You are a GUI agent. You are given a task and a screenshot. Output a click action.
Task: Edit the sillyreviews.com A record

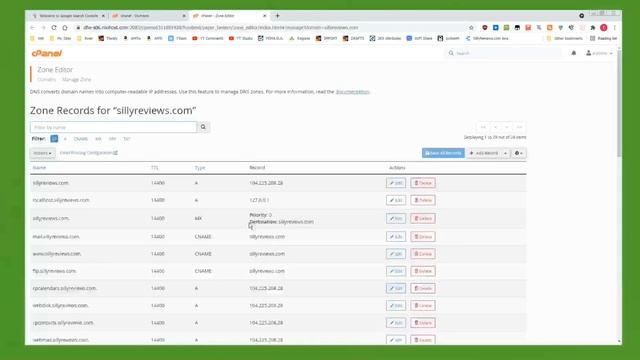click(396, 183)
